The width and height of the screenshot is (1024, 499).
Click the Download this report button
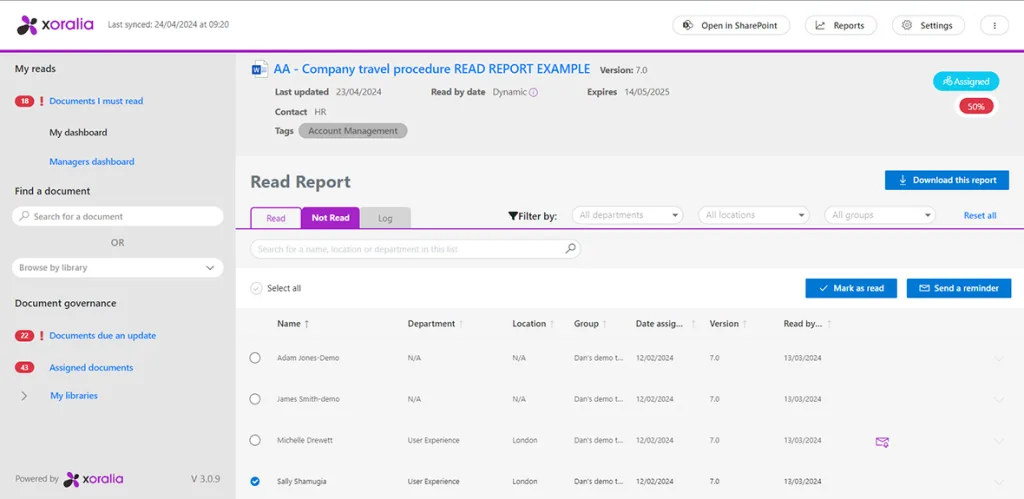click(x=946, y=180)
